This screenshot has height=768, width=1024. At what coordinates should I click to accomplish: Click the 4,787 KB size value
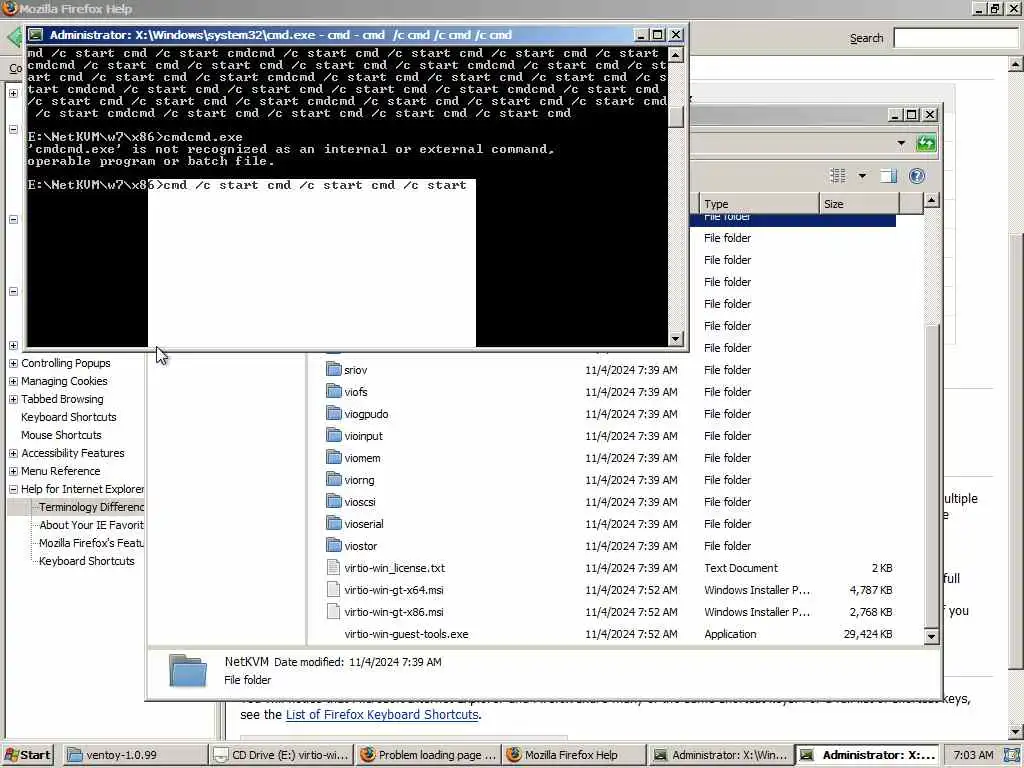coord(871,590)
